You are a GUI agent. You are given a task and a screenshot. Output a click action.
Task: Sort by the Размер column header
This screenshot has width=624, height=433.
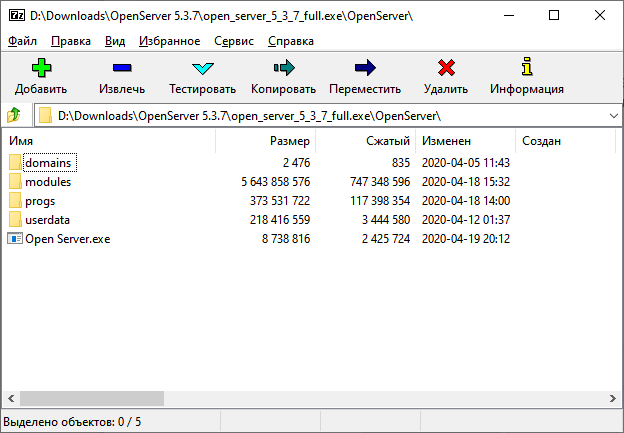[x=289, y=142]
